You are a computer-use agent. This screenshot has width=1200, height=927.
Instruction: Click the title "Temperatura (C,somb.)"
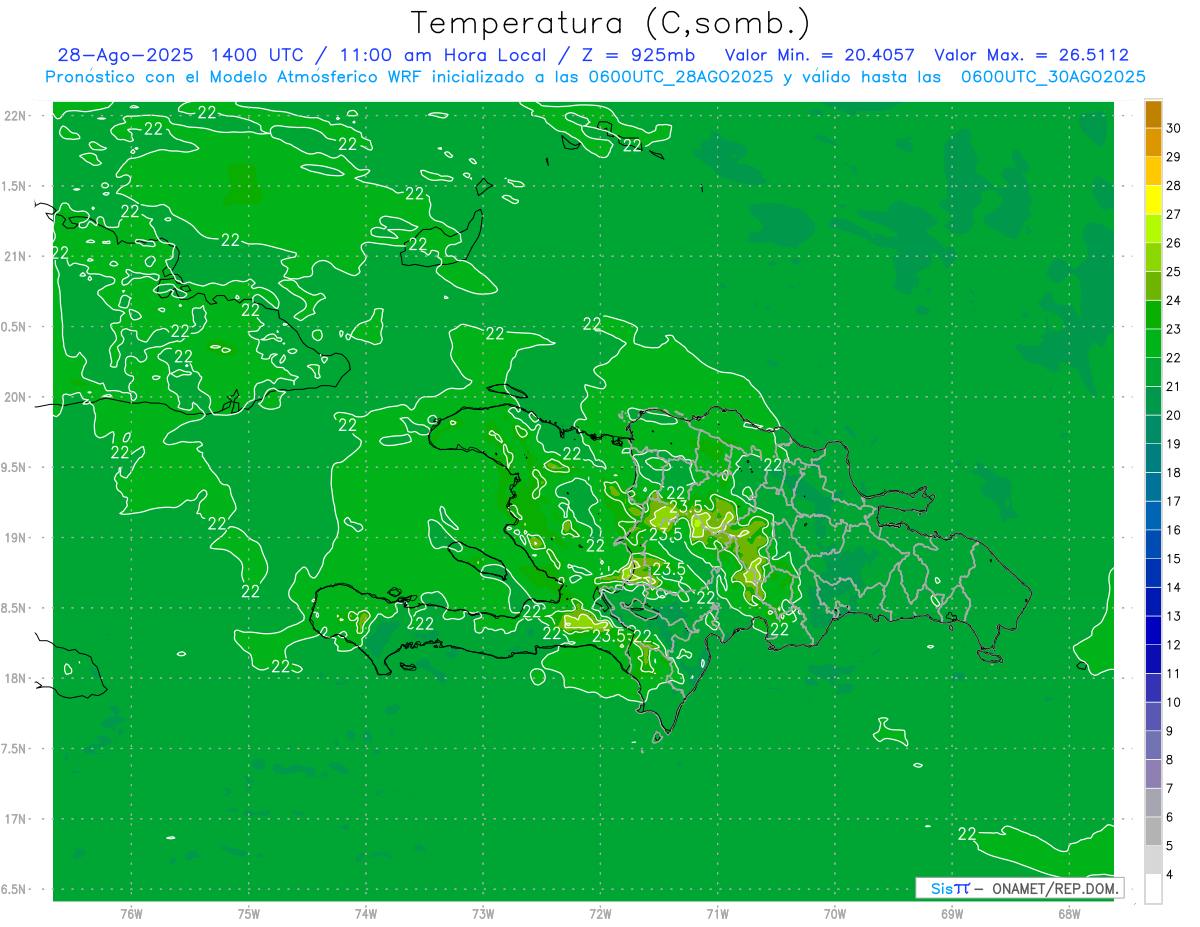pos(611,23)
